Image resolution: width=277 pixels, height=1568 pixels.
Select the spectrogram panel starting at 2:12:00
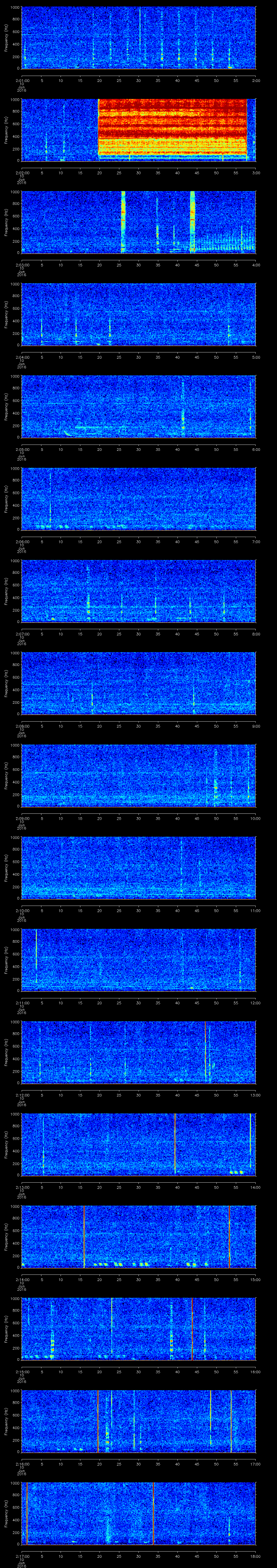(x=139, y=1052)
